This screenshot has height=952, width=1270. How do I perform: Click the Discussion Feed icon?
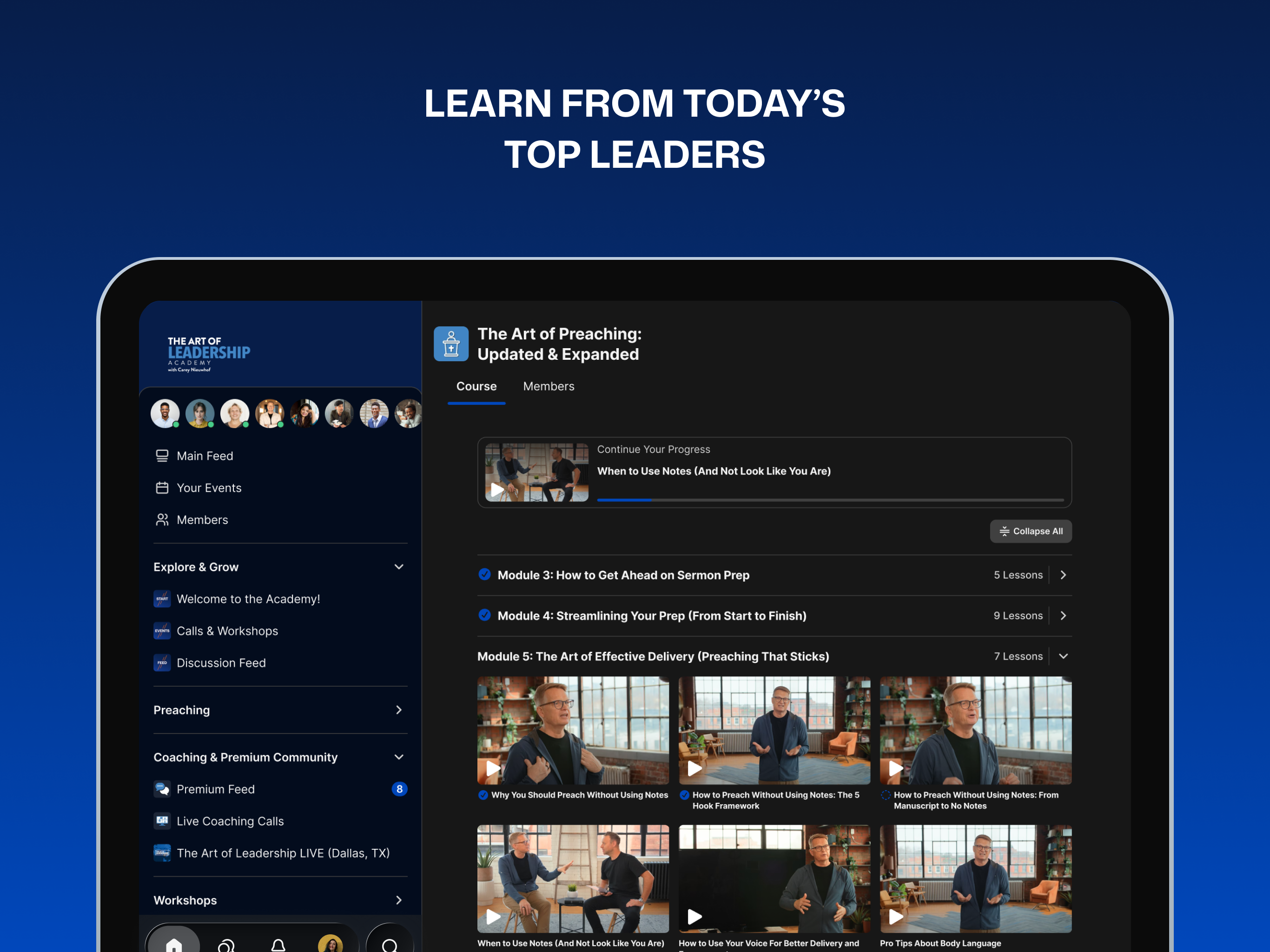pos(162,663)
